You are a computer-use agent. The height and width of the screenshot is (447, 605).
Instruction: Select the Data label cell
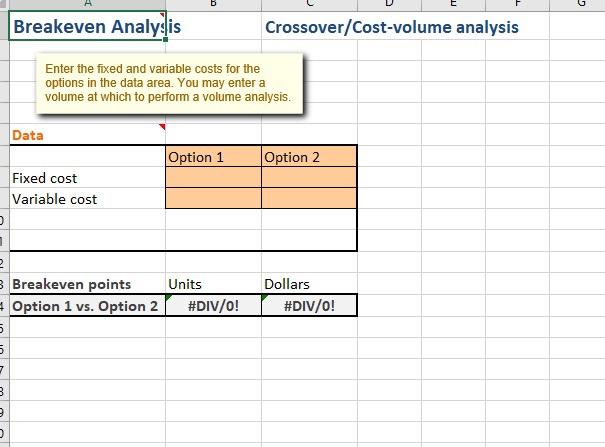coord(88,135)
